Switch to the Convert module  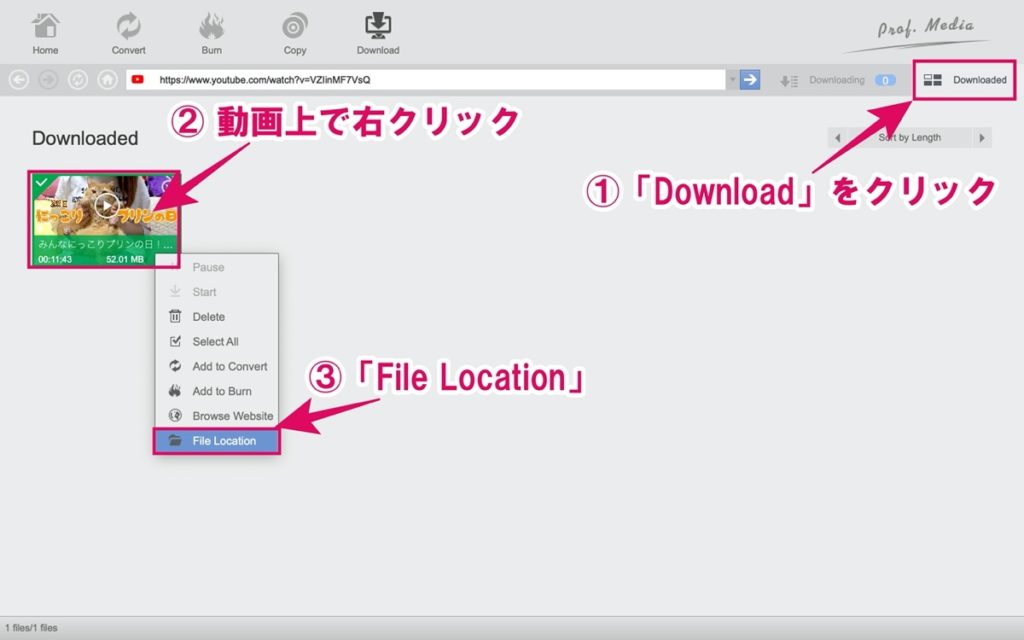click(128, 33)
